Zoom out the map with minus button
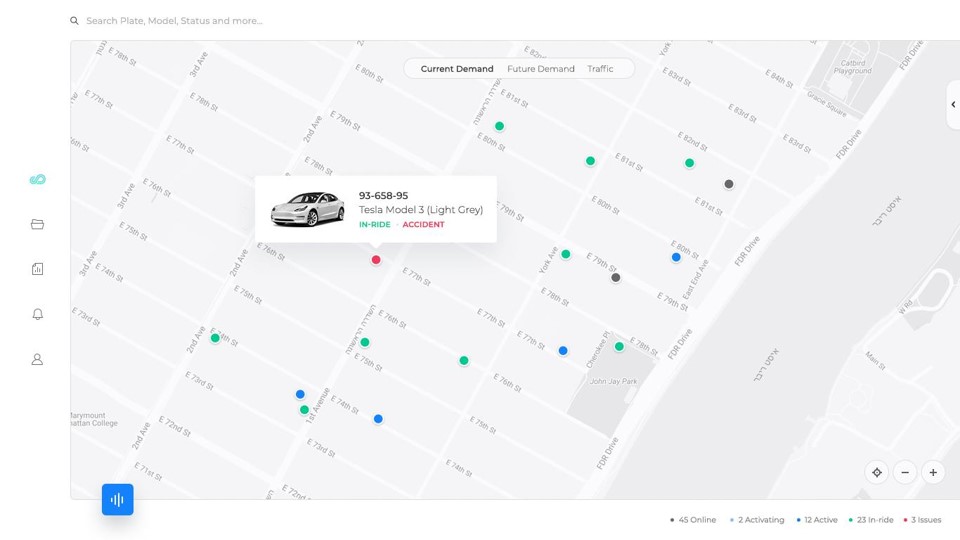The height and width of the screenshot is (540, 960). point(905,473)
